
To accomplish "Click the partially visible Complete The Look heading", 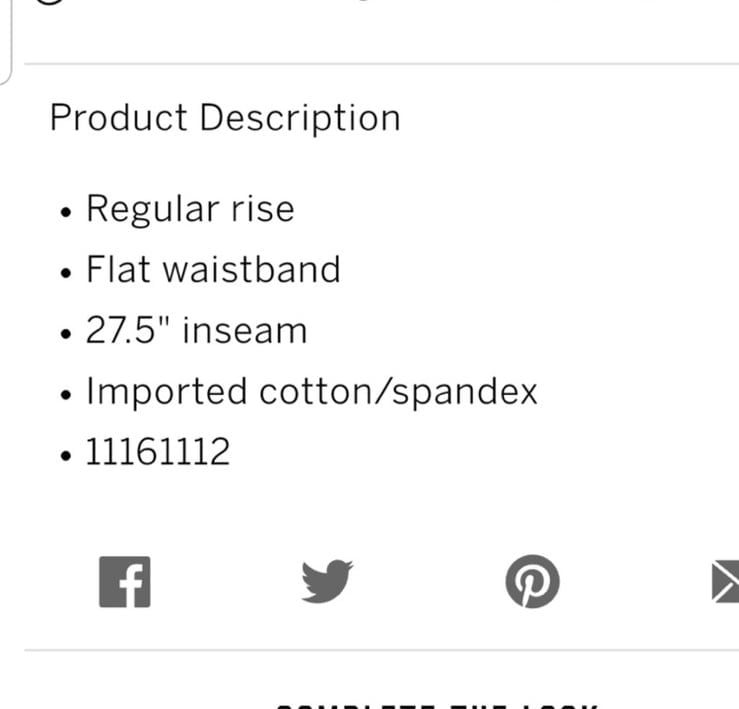I will (436, 707).
